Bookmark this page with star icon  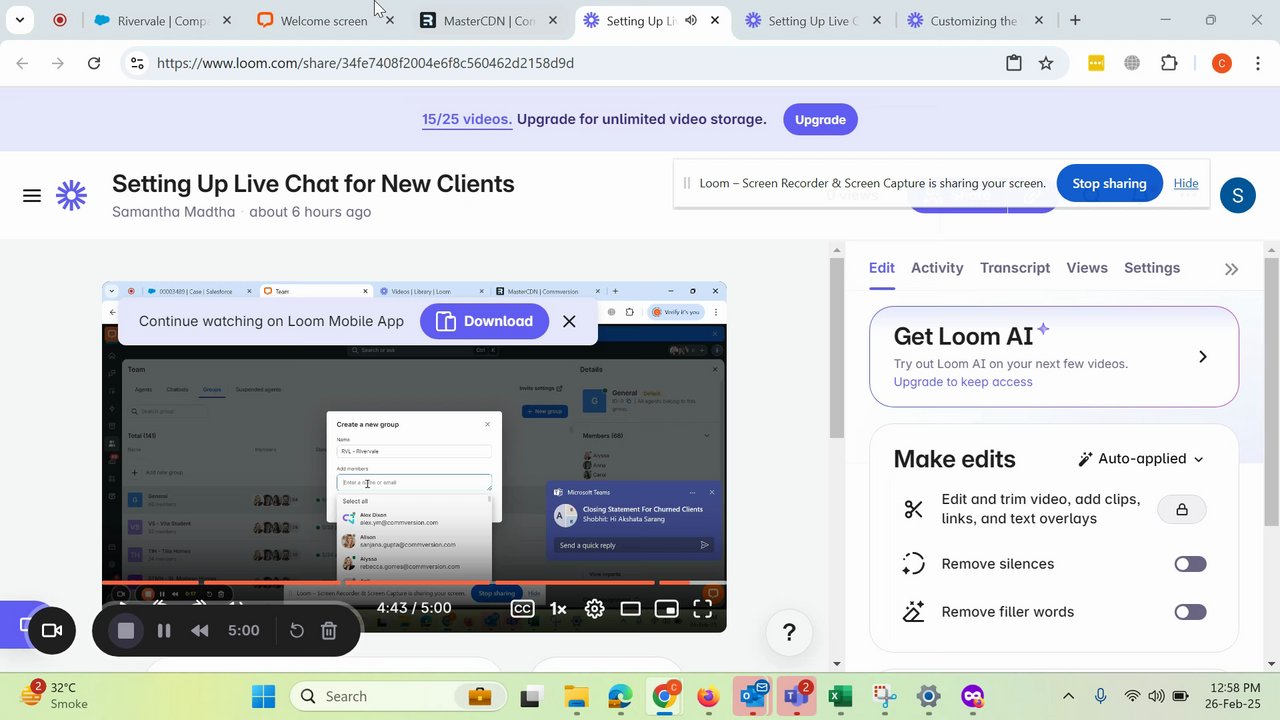pyautogui.click(x=1046, y=63)
